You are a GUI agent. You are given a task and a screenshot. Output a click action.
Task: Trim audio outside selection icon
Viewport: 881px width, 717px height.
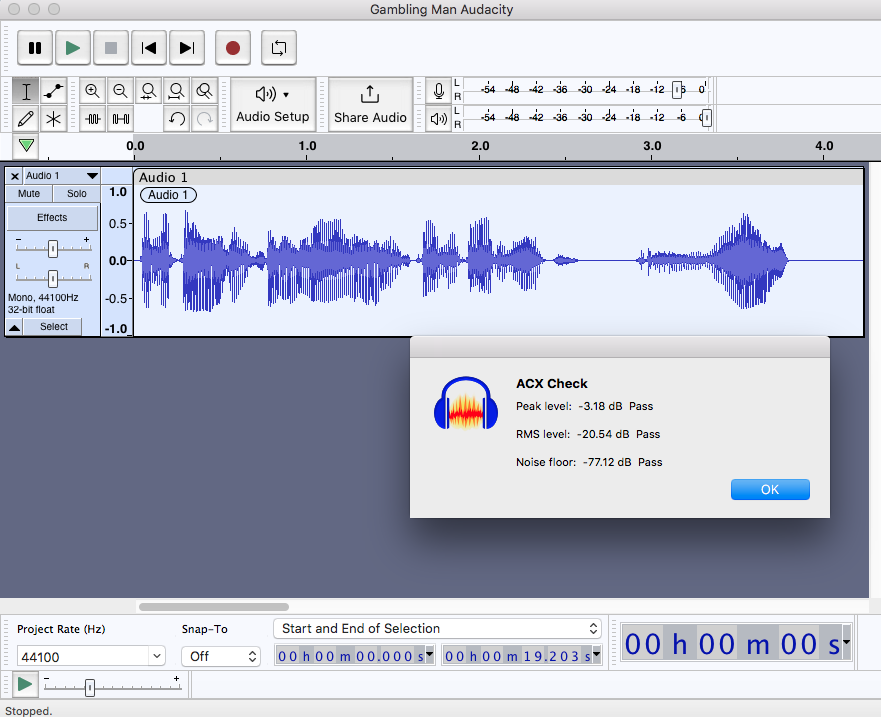point(92,119)
